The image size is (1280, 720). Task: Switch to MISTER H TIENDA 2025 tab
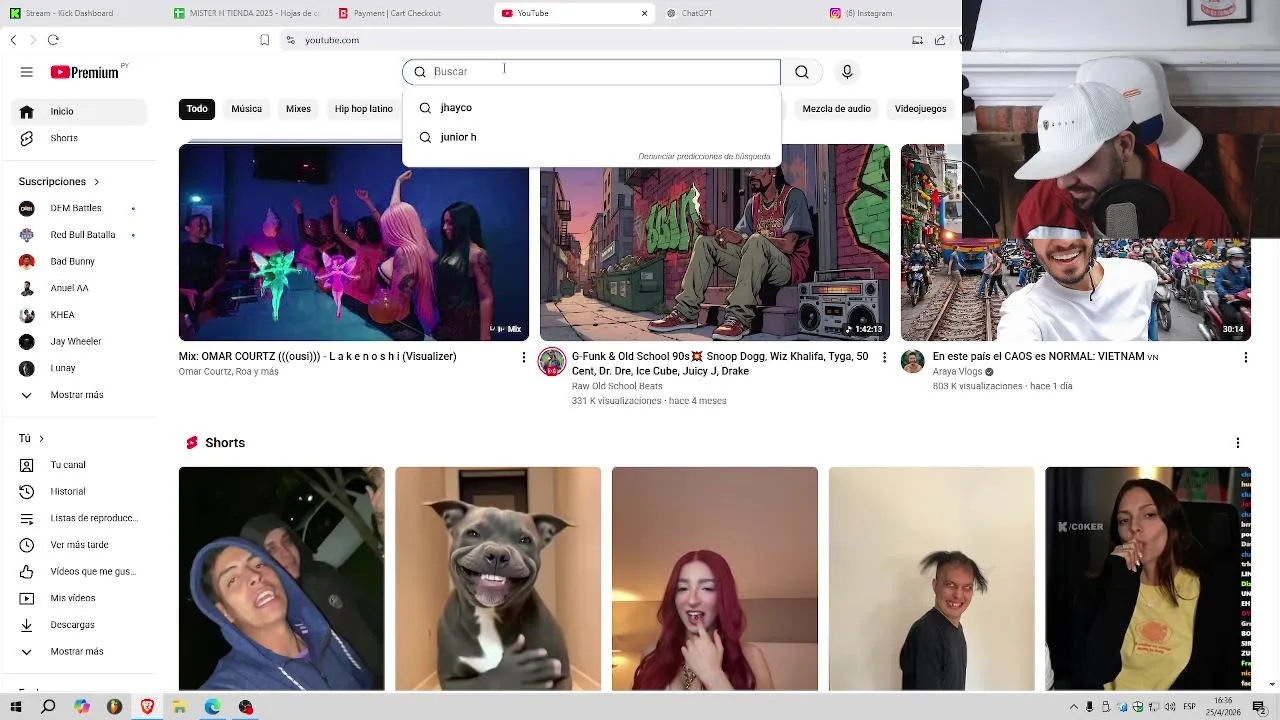pyautogui.click(x=246, y=13)
